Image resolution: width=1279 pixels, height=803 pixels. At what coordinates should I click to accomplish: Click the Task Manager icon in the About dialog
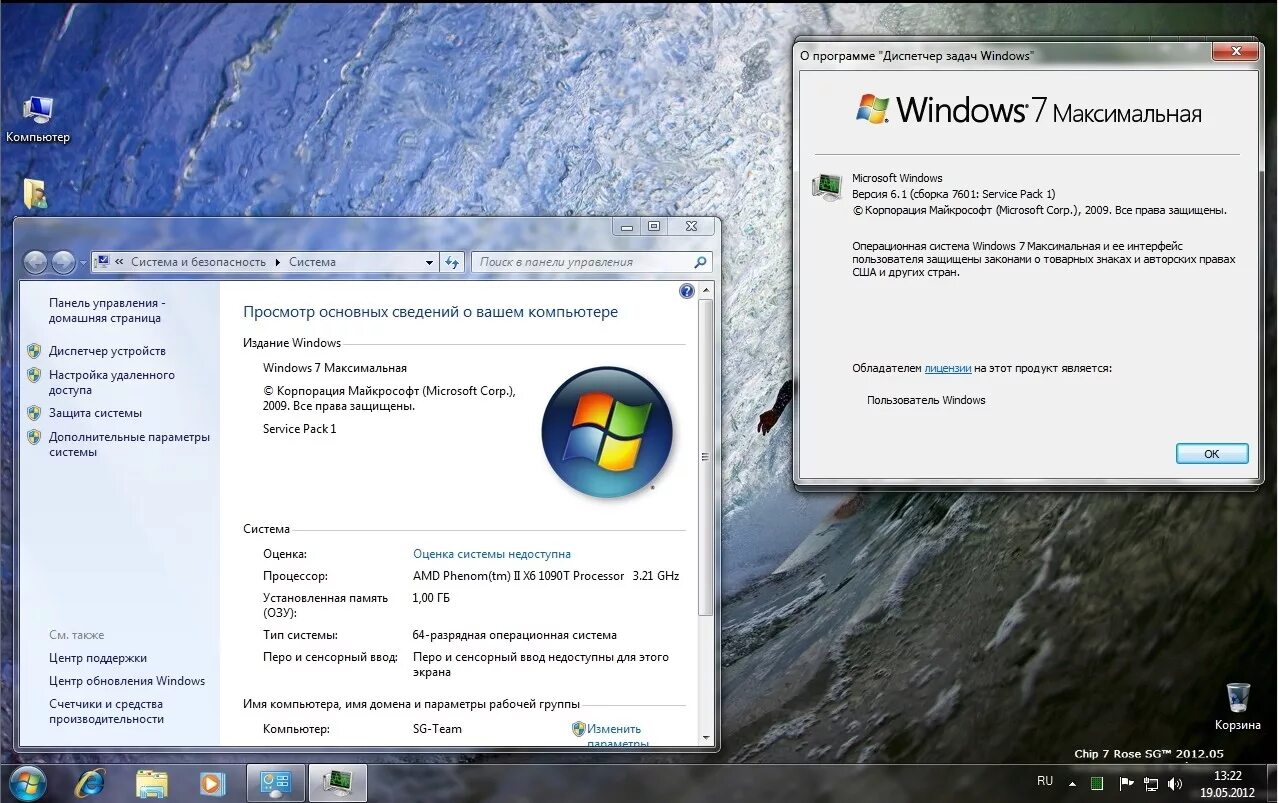pyautogui.click(x=827, y=187)
